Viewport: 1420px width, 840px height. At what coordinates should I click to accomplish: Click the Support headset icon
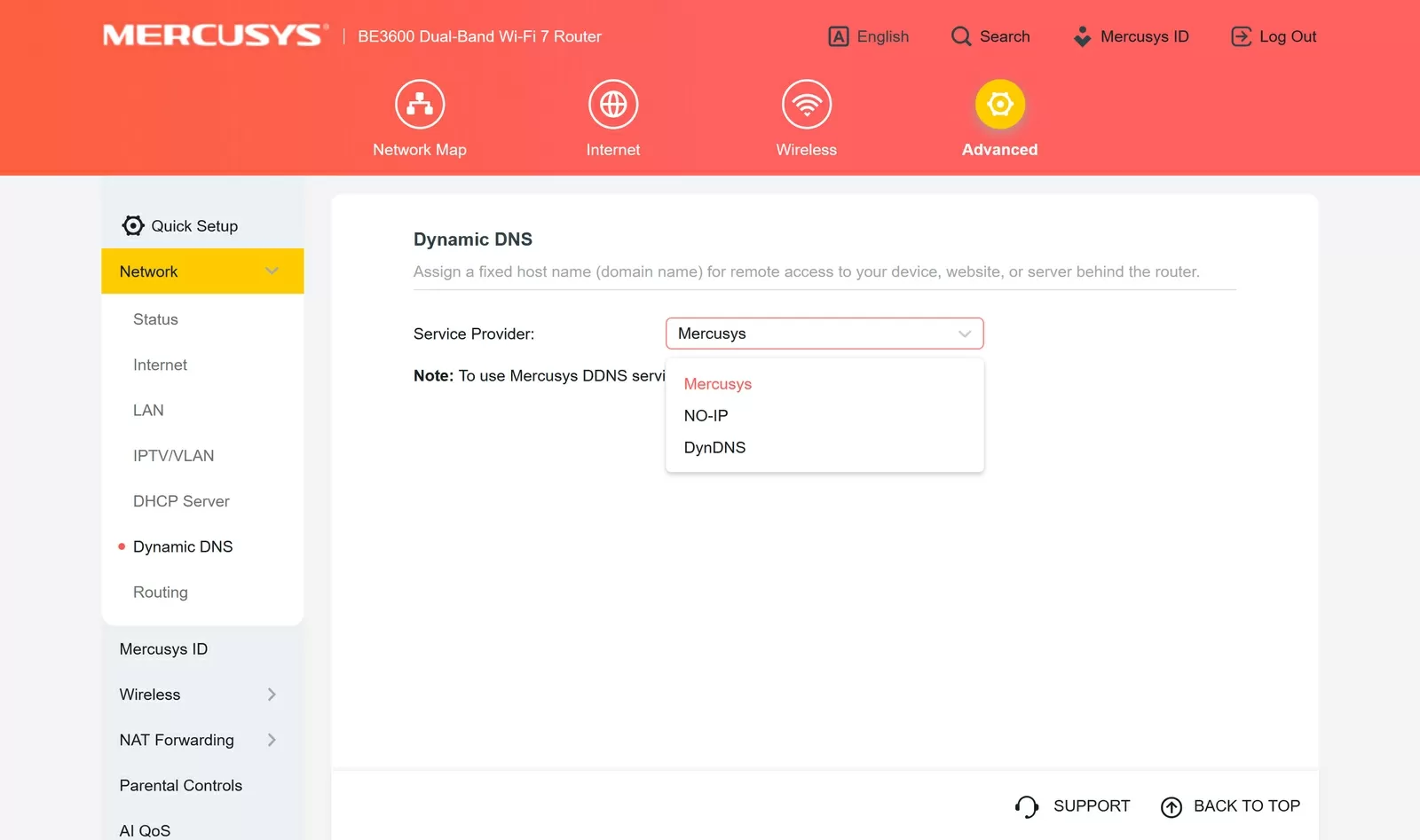(x=1027, y=806)
